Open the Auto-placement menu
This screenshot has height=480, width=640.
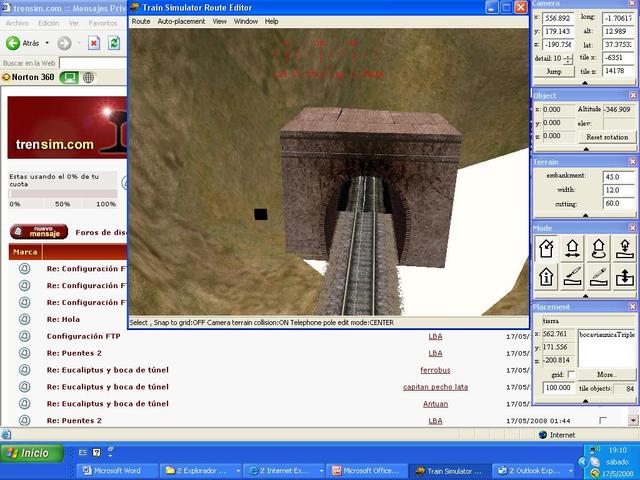[x=180, y=21]
